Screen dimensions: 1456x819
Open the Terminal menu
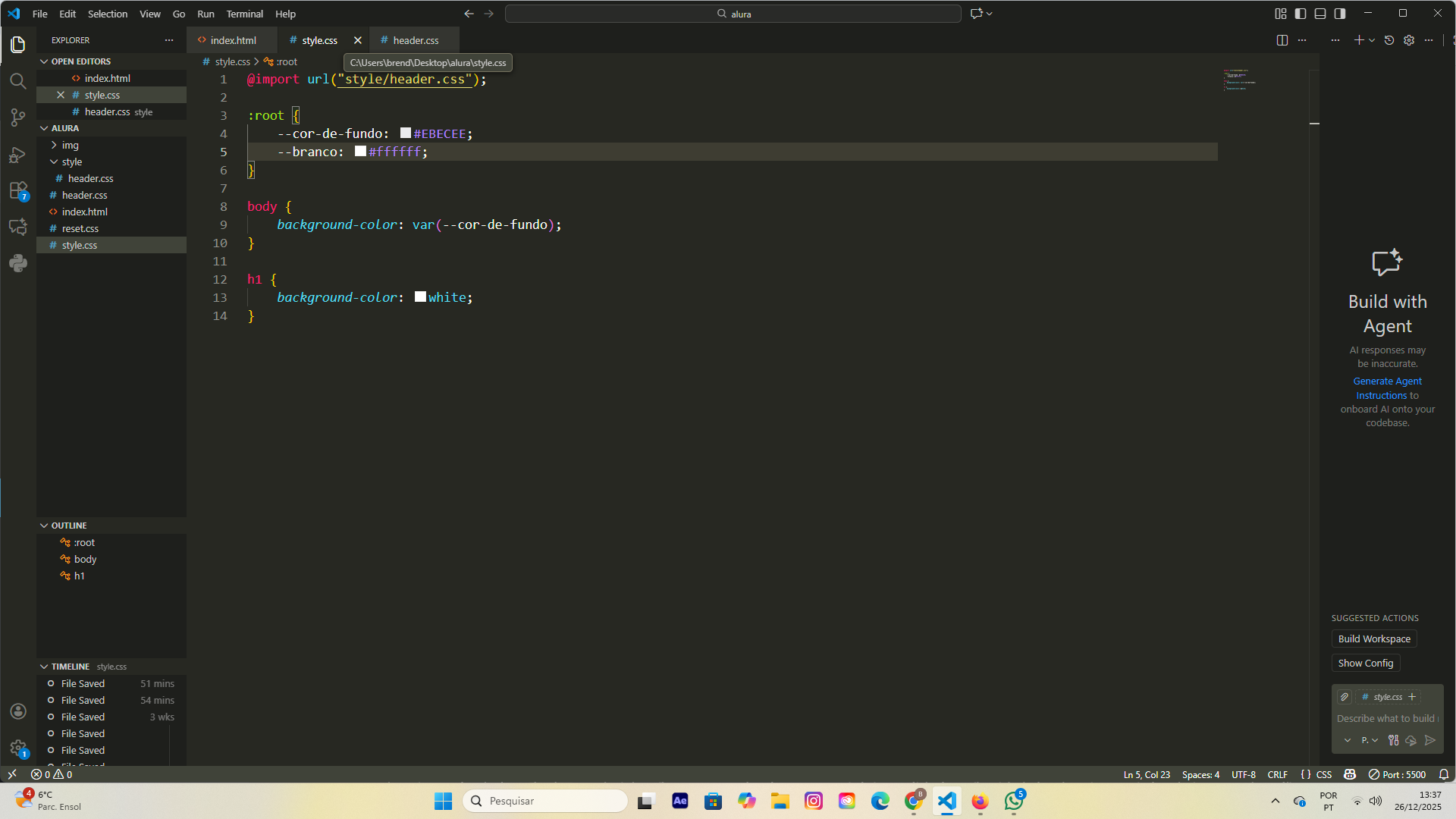point(244,14)
